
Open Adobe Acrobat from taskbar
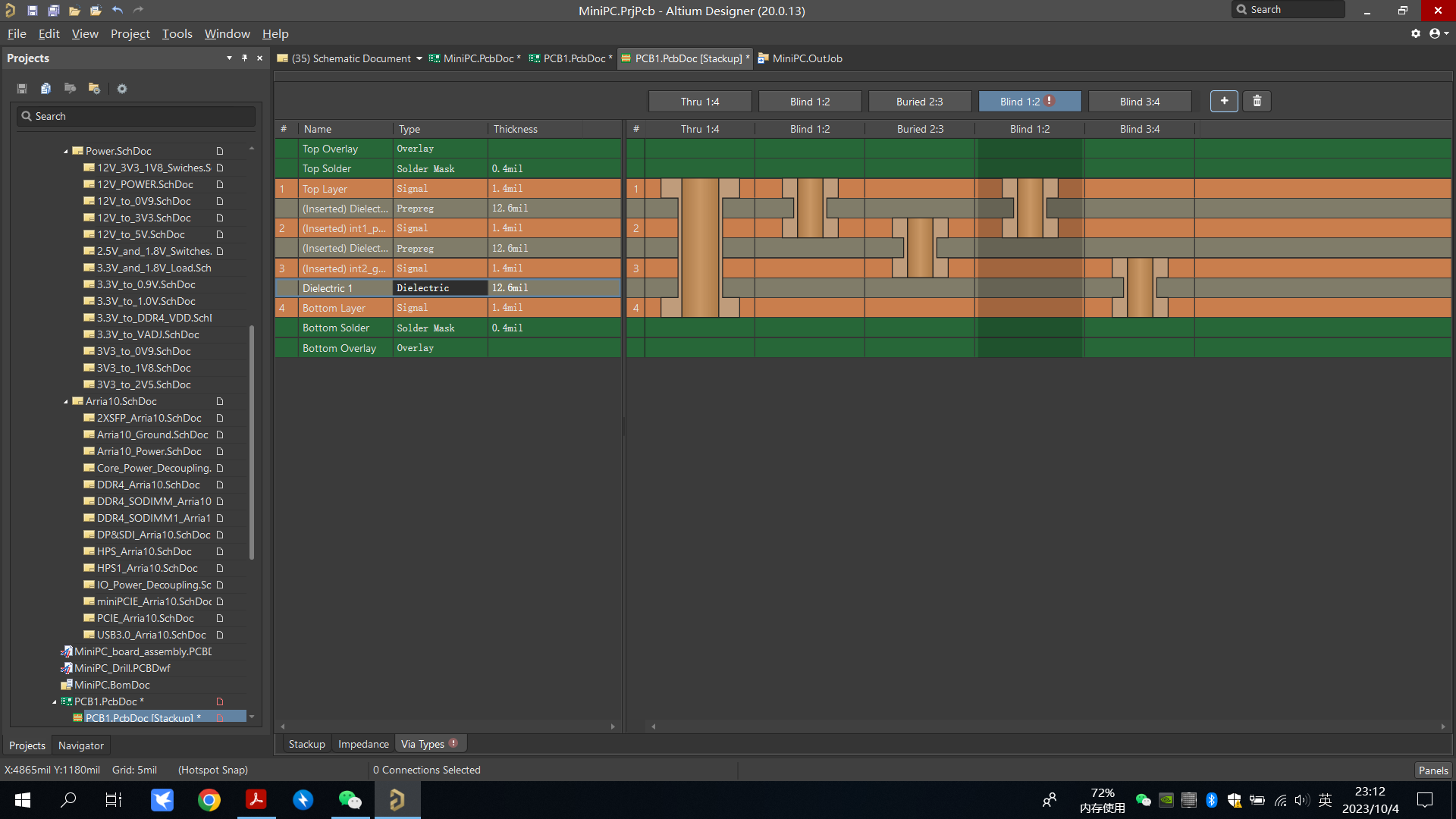[256, 800]
